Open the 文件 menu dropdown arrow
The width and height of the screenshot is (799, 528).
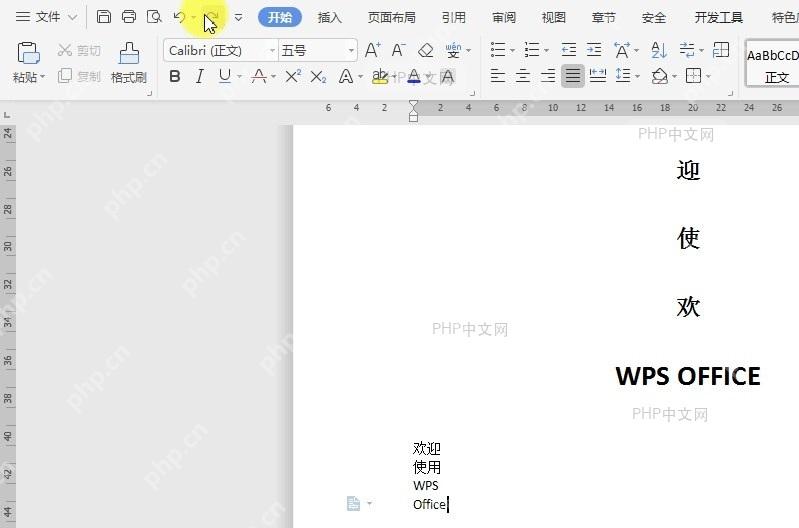tap(73, 17)
